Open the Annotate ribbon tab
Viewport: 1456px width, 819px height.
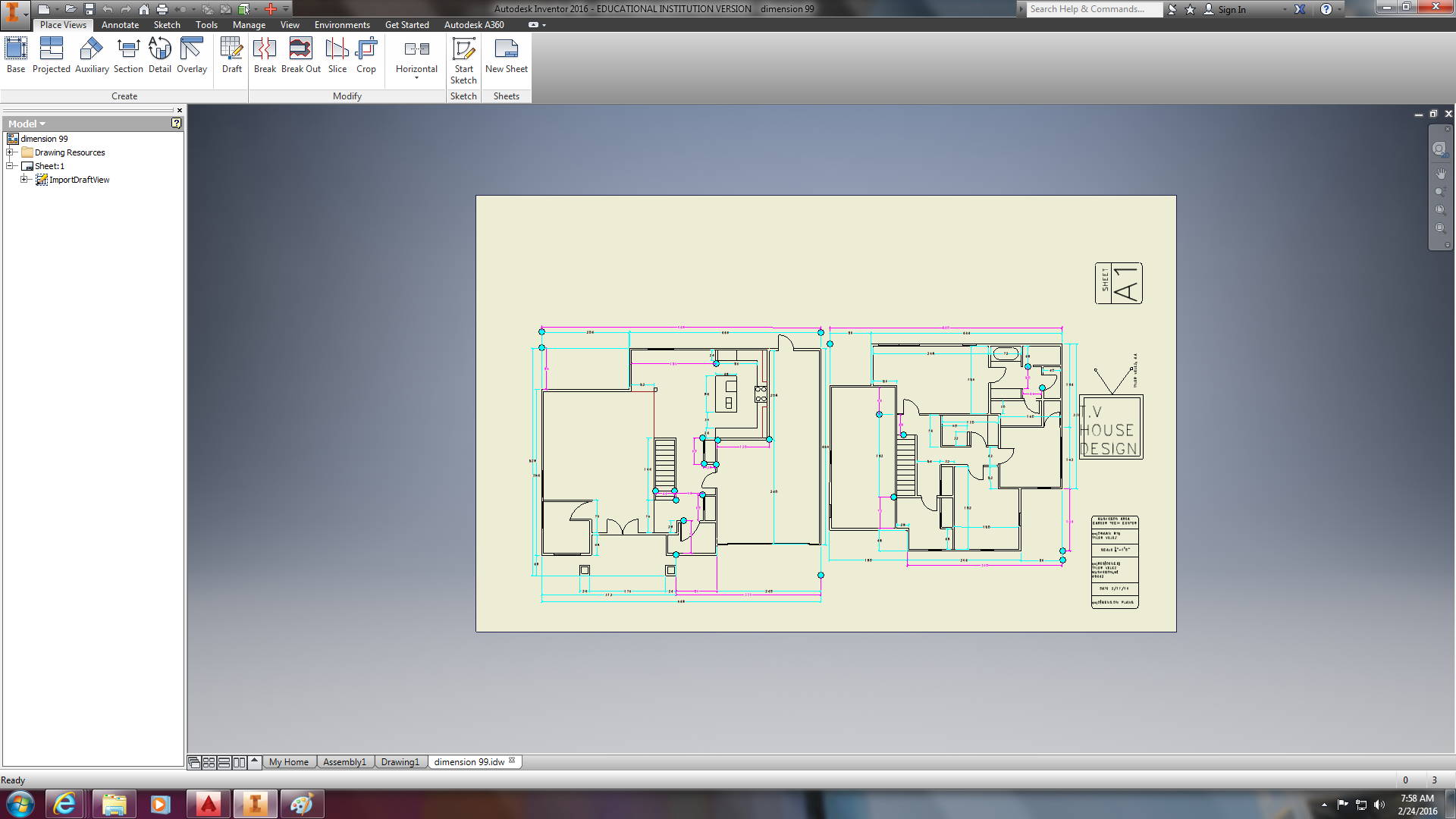click(x=121, y=25)
